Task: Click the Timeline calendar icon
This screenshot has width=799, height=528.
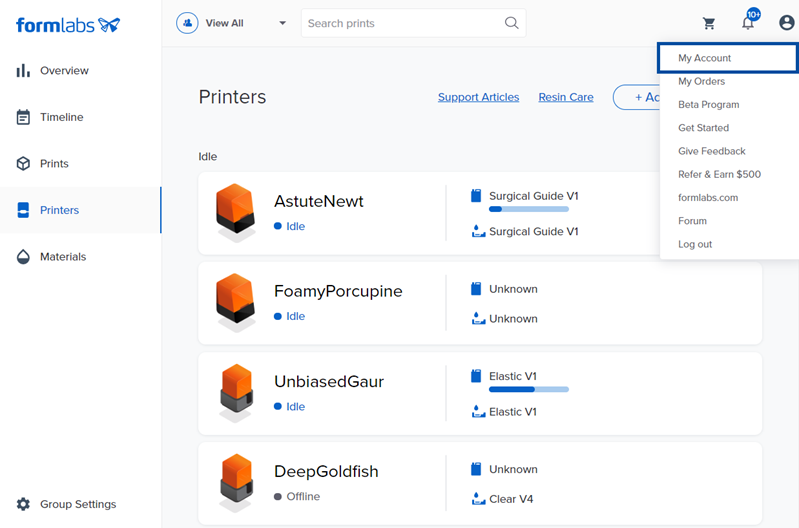Action: pyautogui.click(x=23, y=117)
